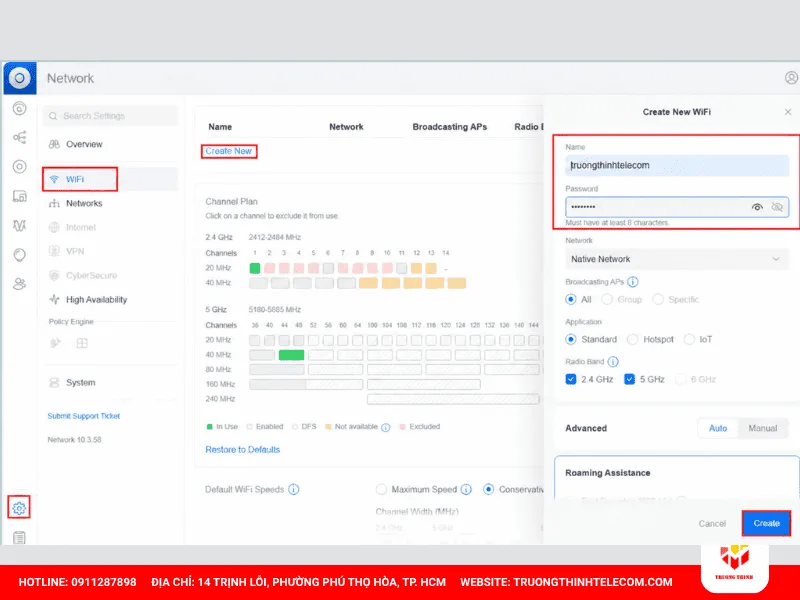Show info for Broadcasting APs
Viewport: 800px width, 600px height.
tap(633, 282)
